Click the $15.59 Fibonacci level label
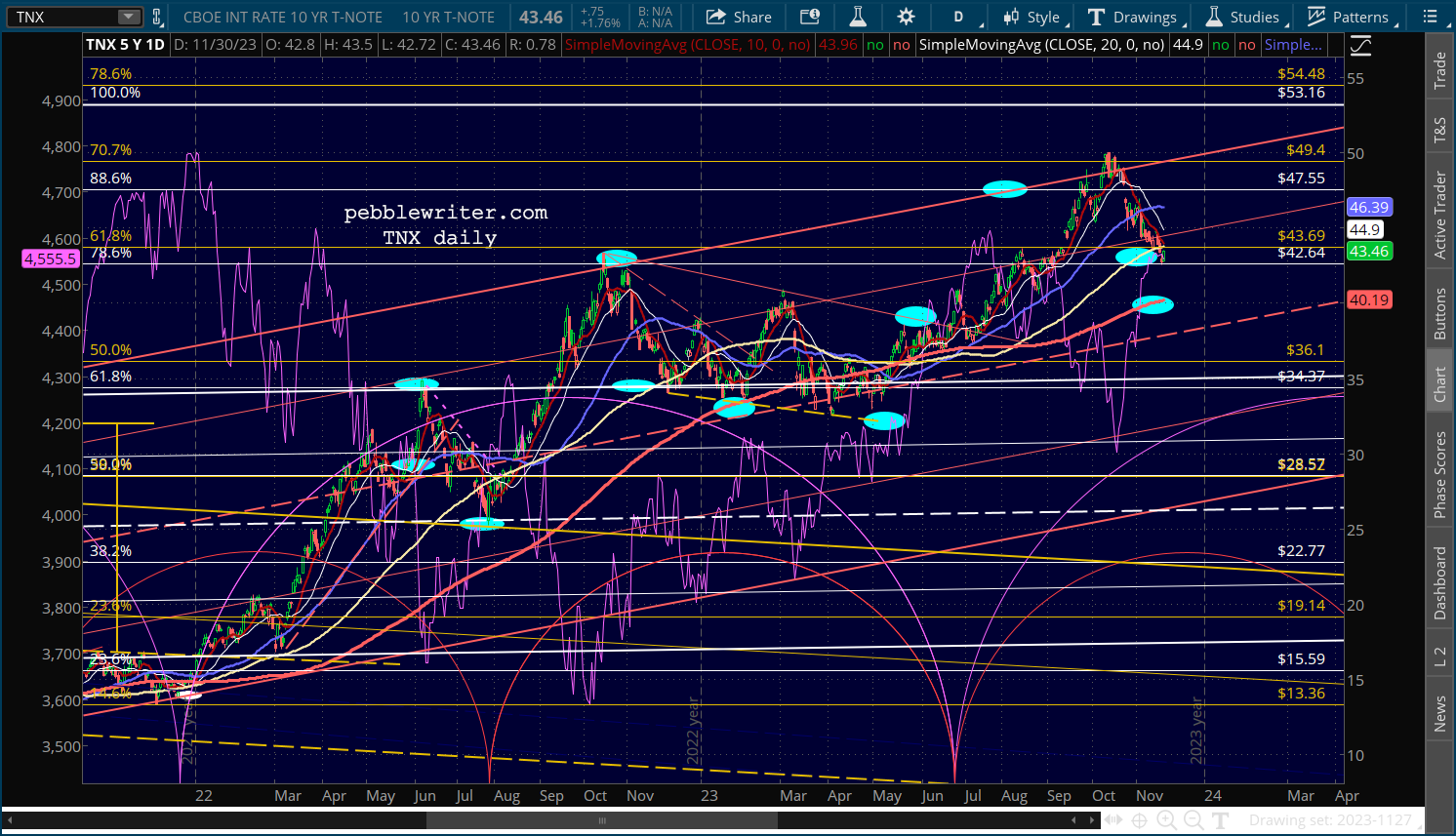Viewport: 1456px width, 836px height. click(1301, 659)
